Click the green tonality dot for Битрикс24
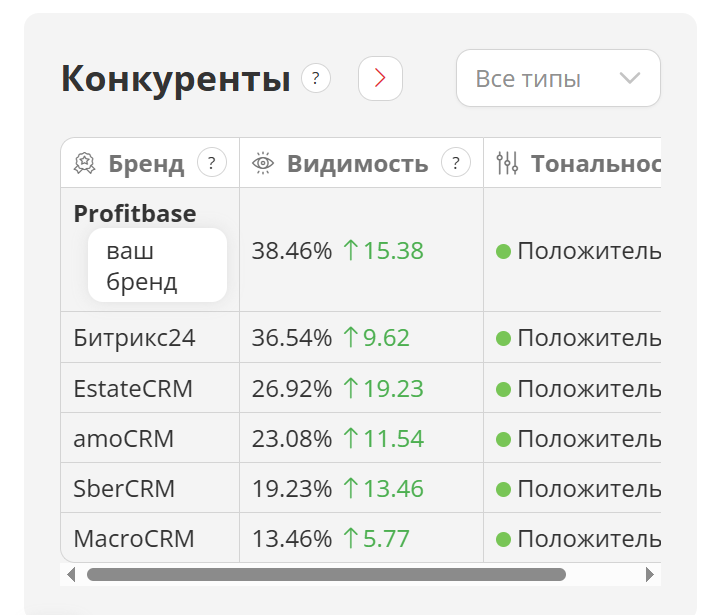The image size is (726, 615). (x=504, y=338)
